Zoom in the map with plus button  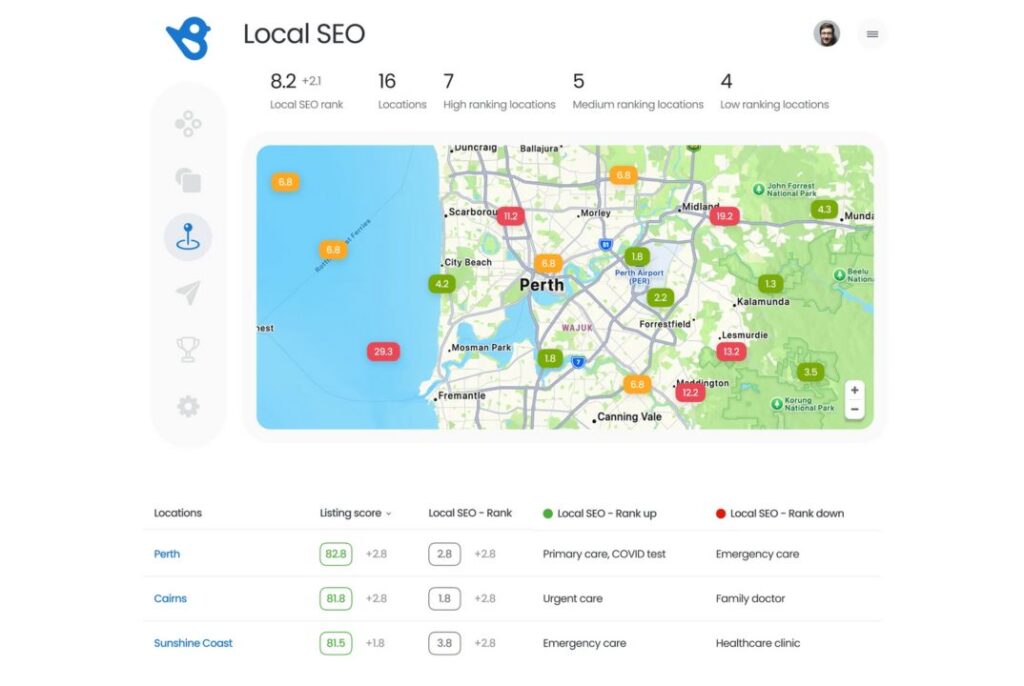click(x=854, y=390)
